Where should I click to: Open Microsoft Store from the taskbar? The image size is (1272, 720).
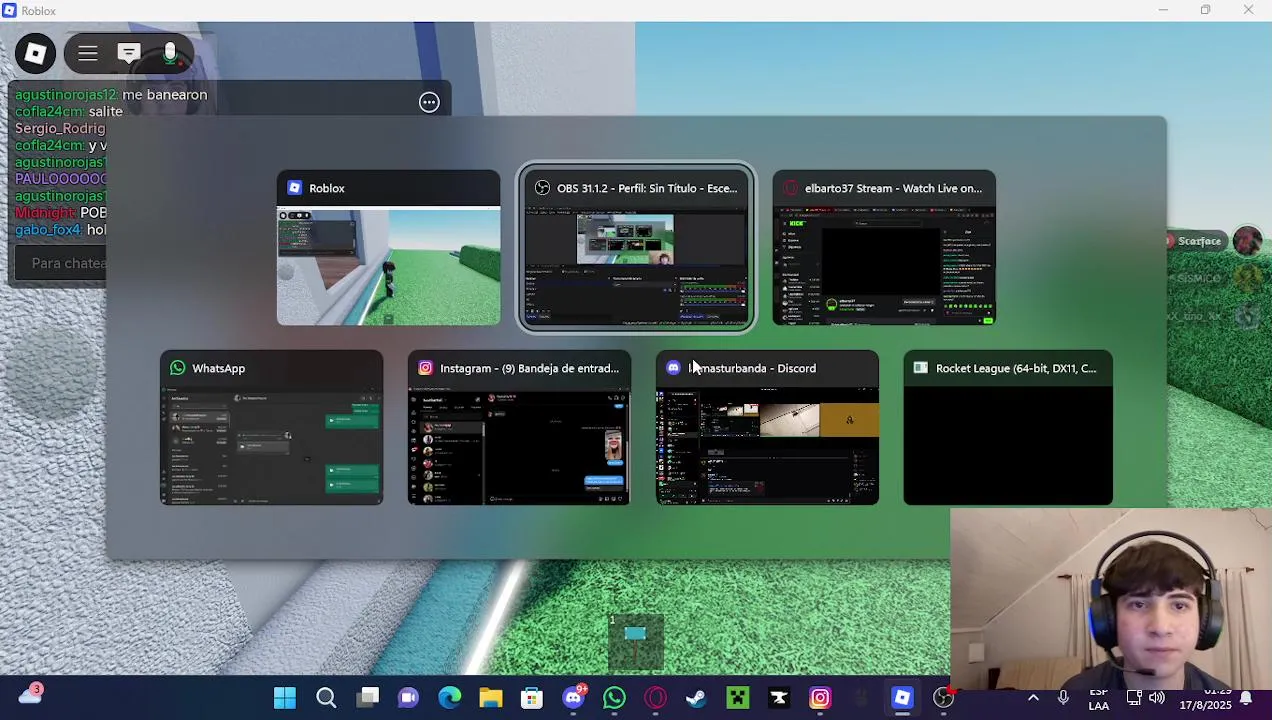coord(531,698)
